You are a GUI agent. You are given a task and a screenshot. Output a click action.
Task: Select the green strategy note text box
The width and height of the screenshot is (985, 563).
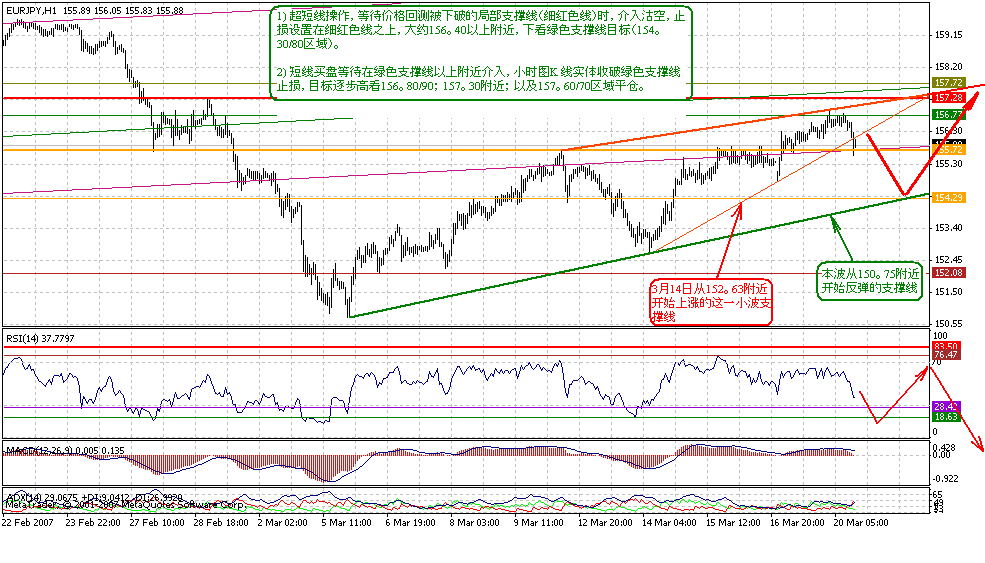pyautogui.click(x=481, y=52)
